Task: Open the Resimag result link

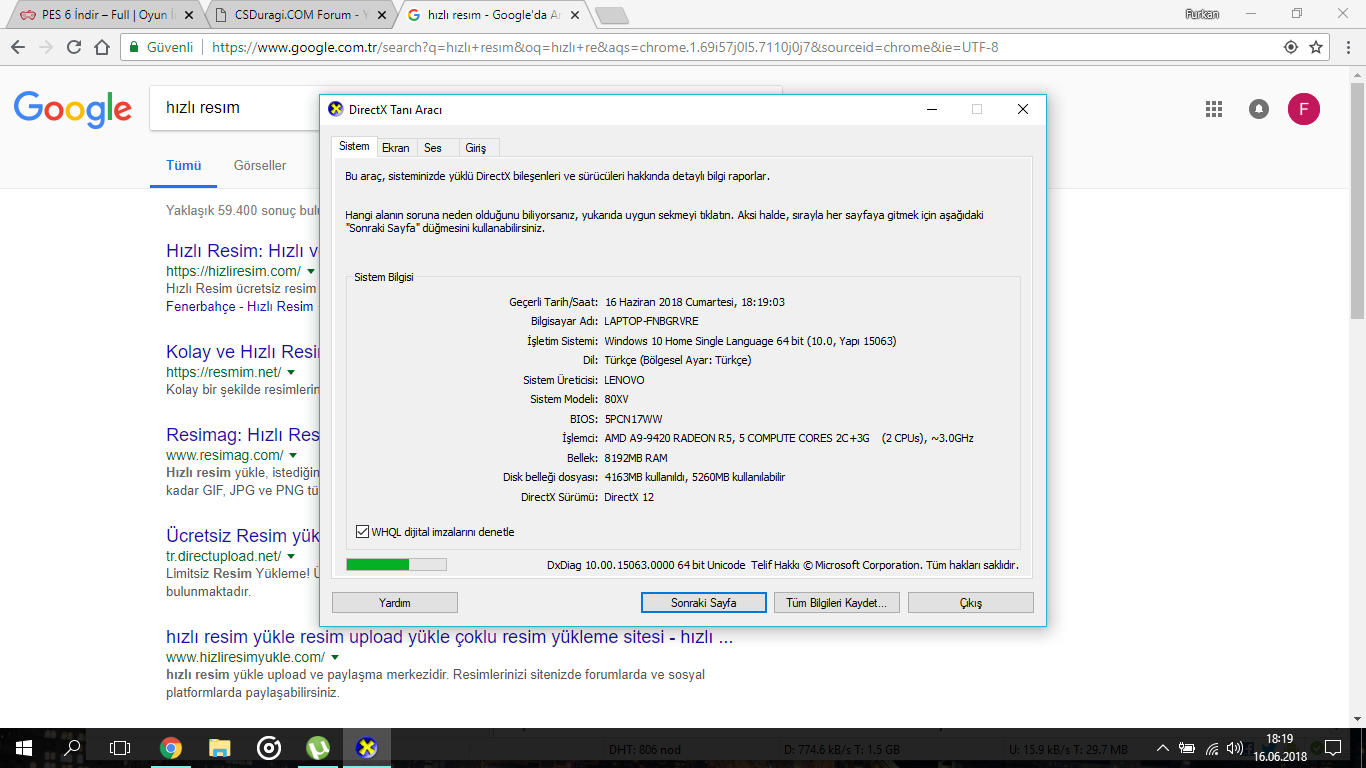Action: (x=242, y=436)
